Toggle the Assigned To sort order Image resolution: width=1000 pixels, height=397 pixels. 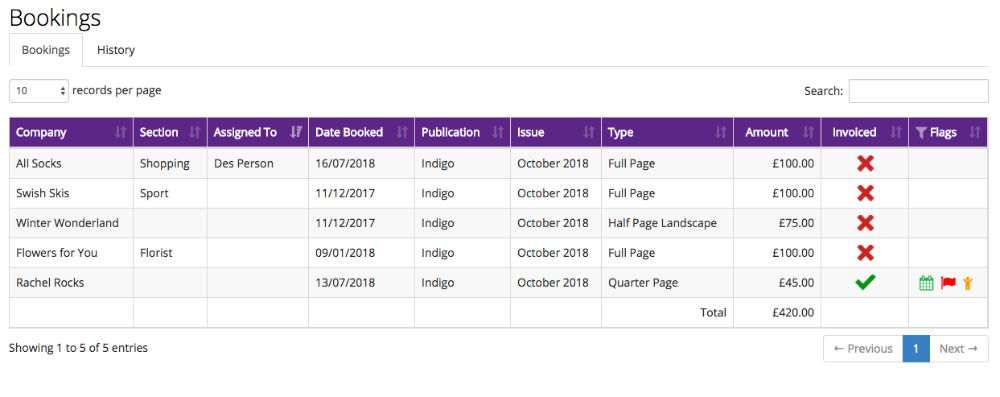pos(258,132)
